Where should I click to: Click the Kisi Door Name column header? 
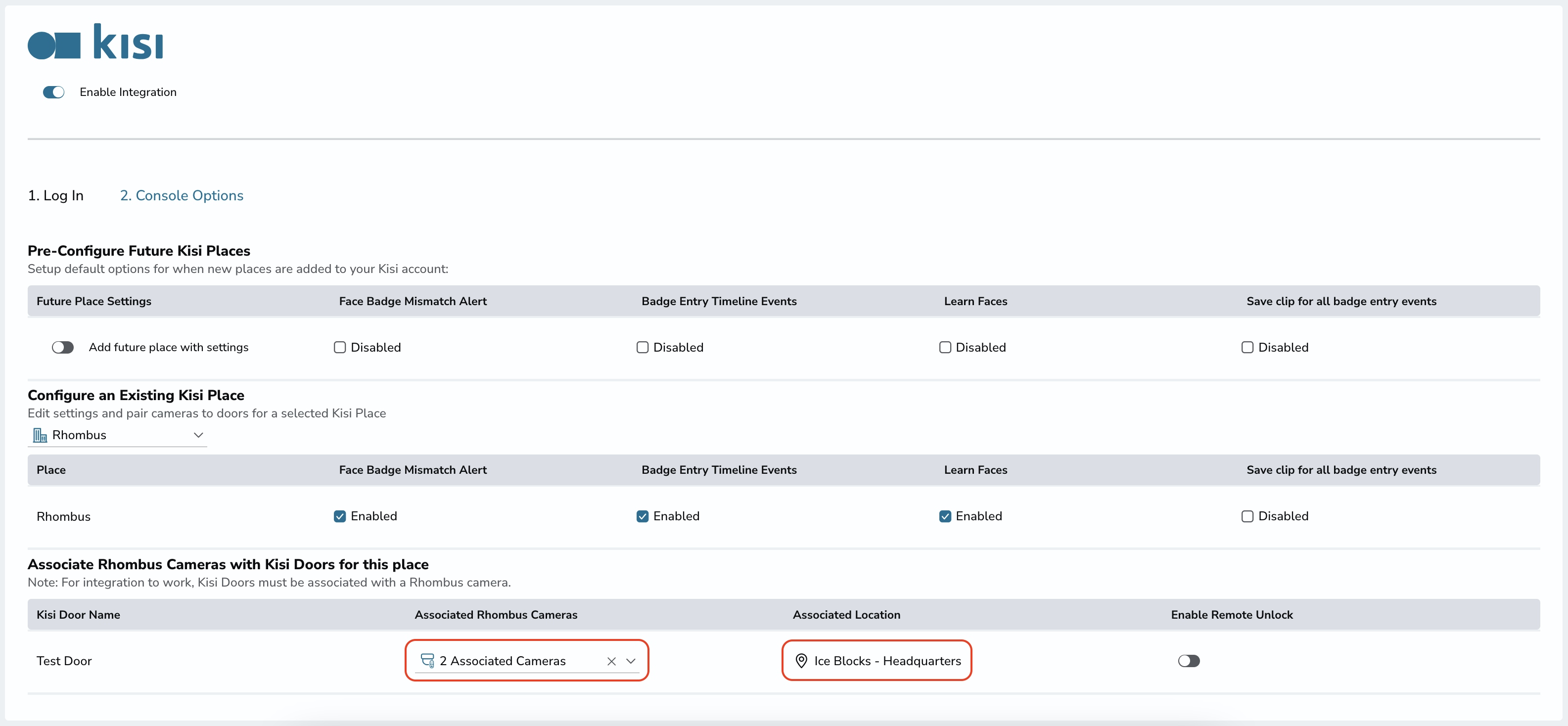[78, 615]
